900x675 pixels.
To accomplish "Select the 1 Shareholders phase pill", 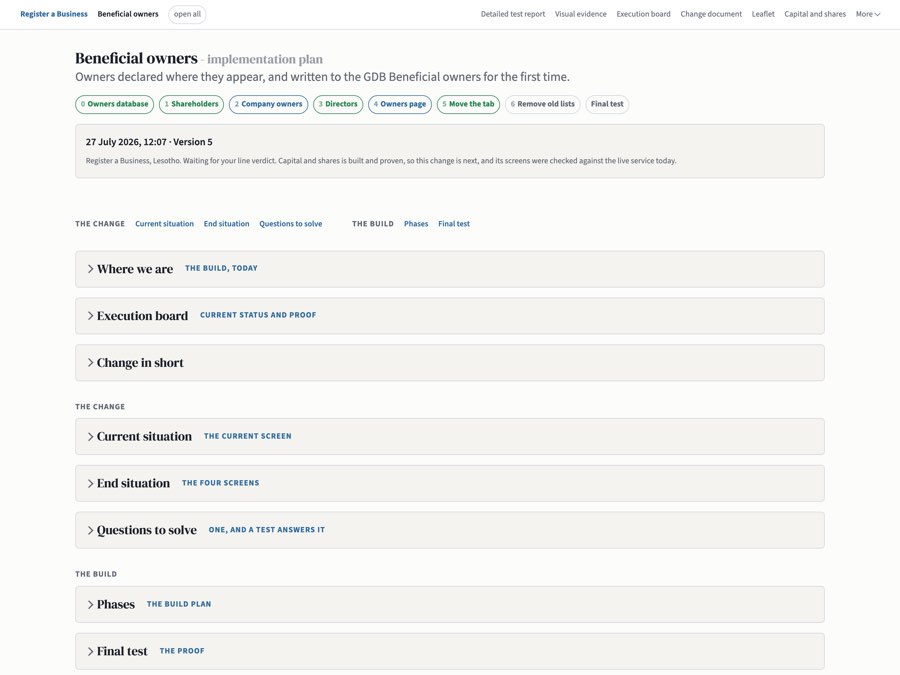I will click(191, 104).
